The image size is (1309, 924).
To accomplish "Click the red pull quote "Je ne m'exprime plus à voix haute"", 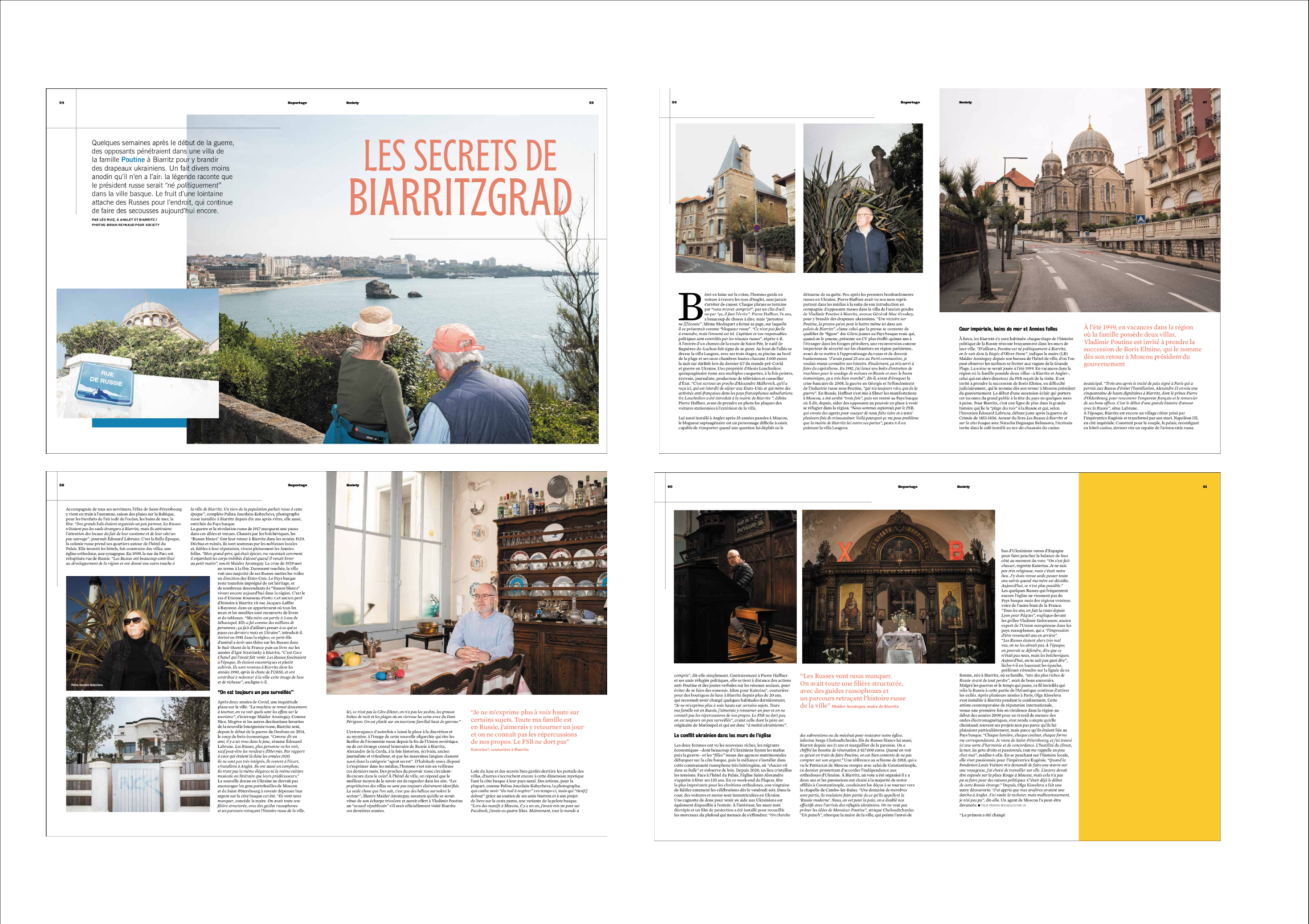I will click(x=527, y=727).
